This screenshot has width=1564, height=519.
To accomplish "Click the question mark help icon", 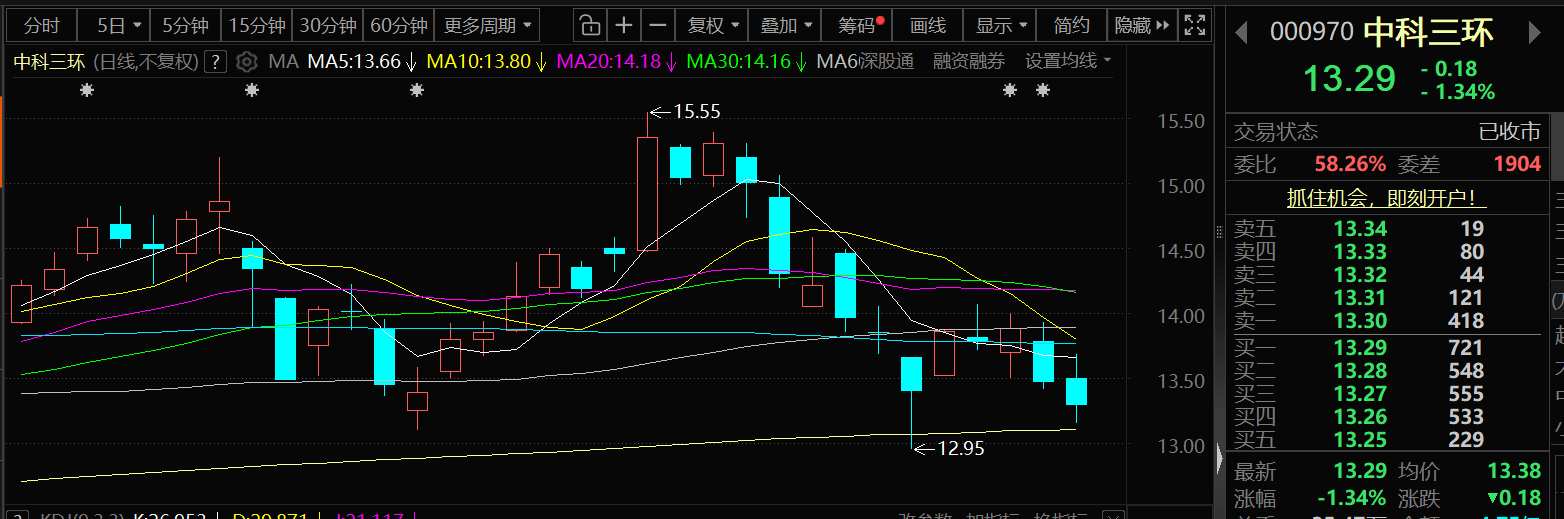I will [x=214, y=62].
